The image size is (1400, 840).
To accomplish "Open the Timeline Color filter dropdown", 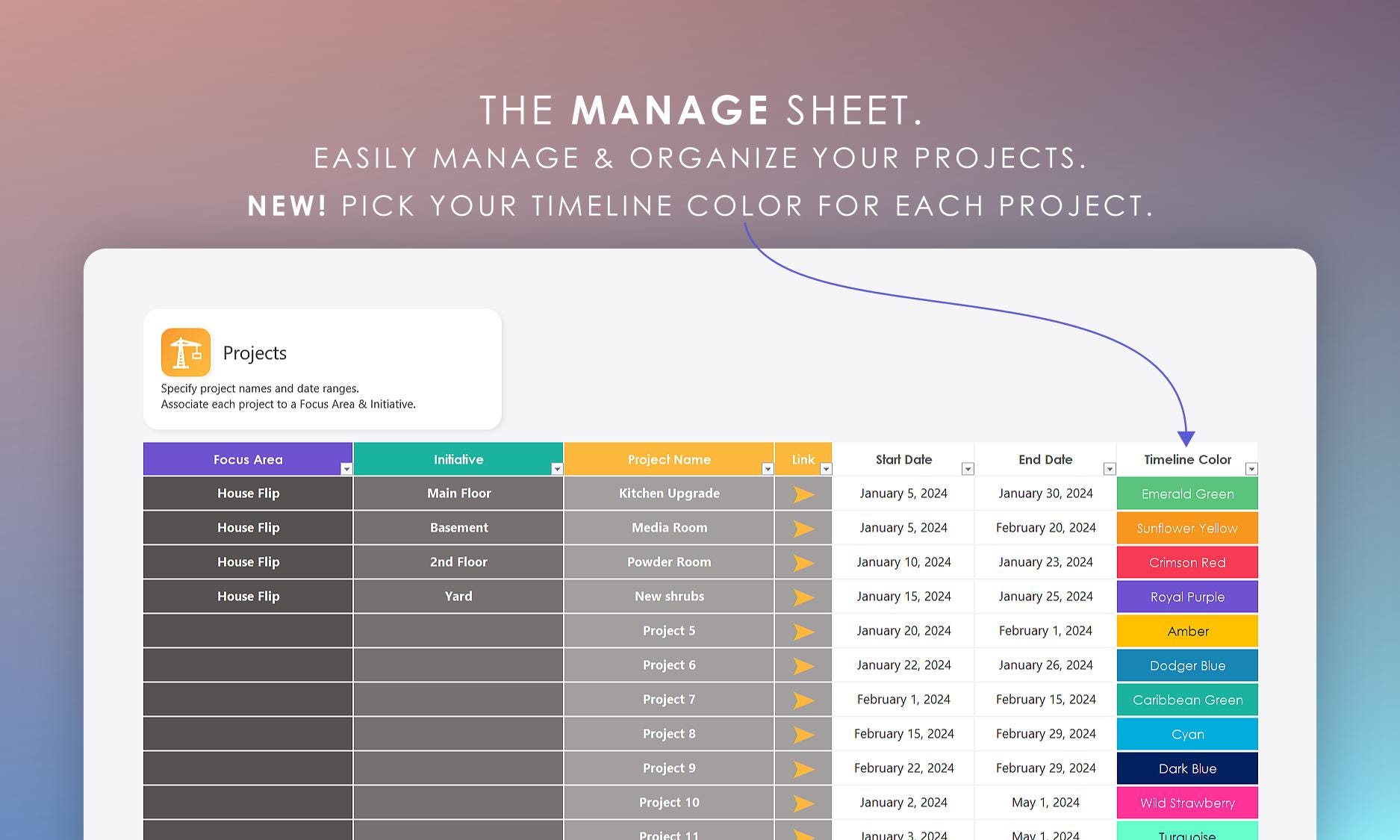I will 1253,469.
